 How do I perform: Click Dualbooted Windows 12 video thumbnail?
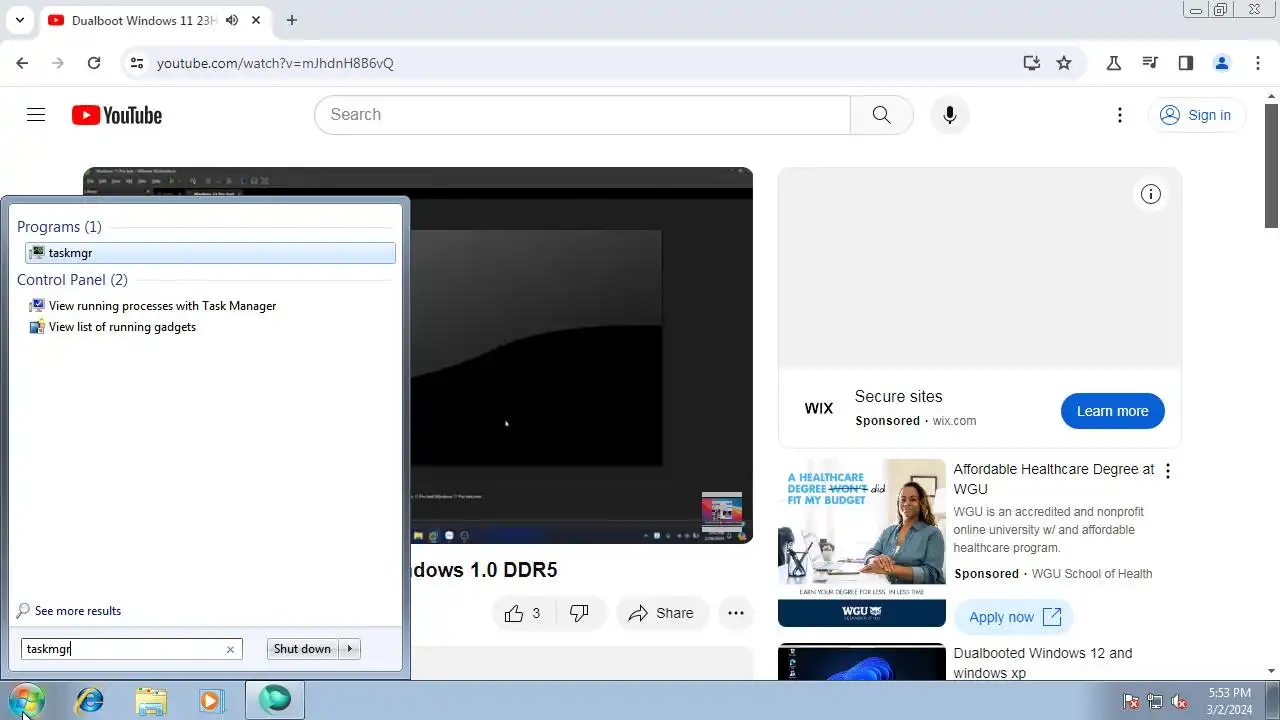tap(861, 662)
